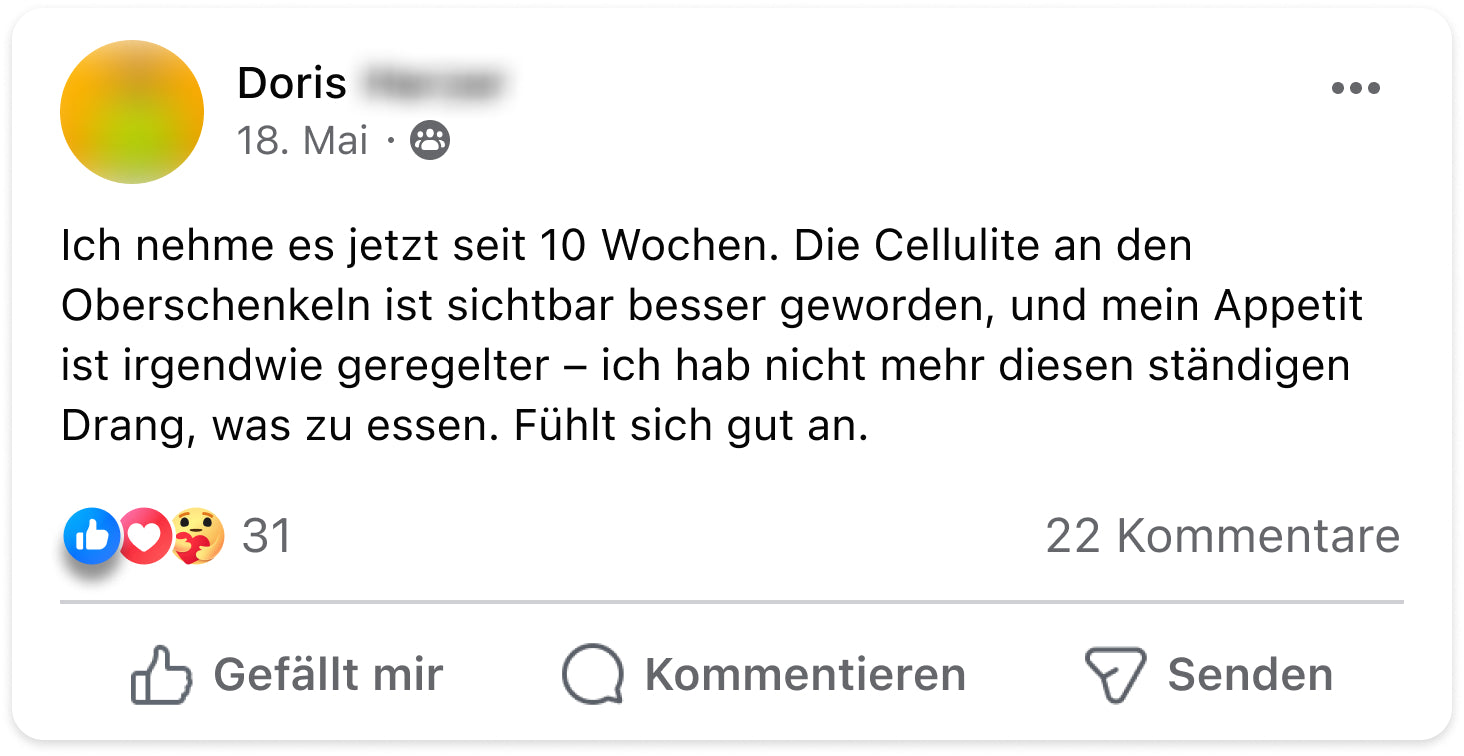1464x756 pixels.
Task: Click the sentence 'Fühlt sich gut an.'
Action: click(691, 427)
